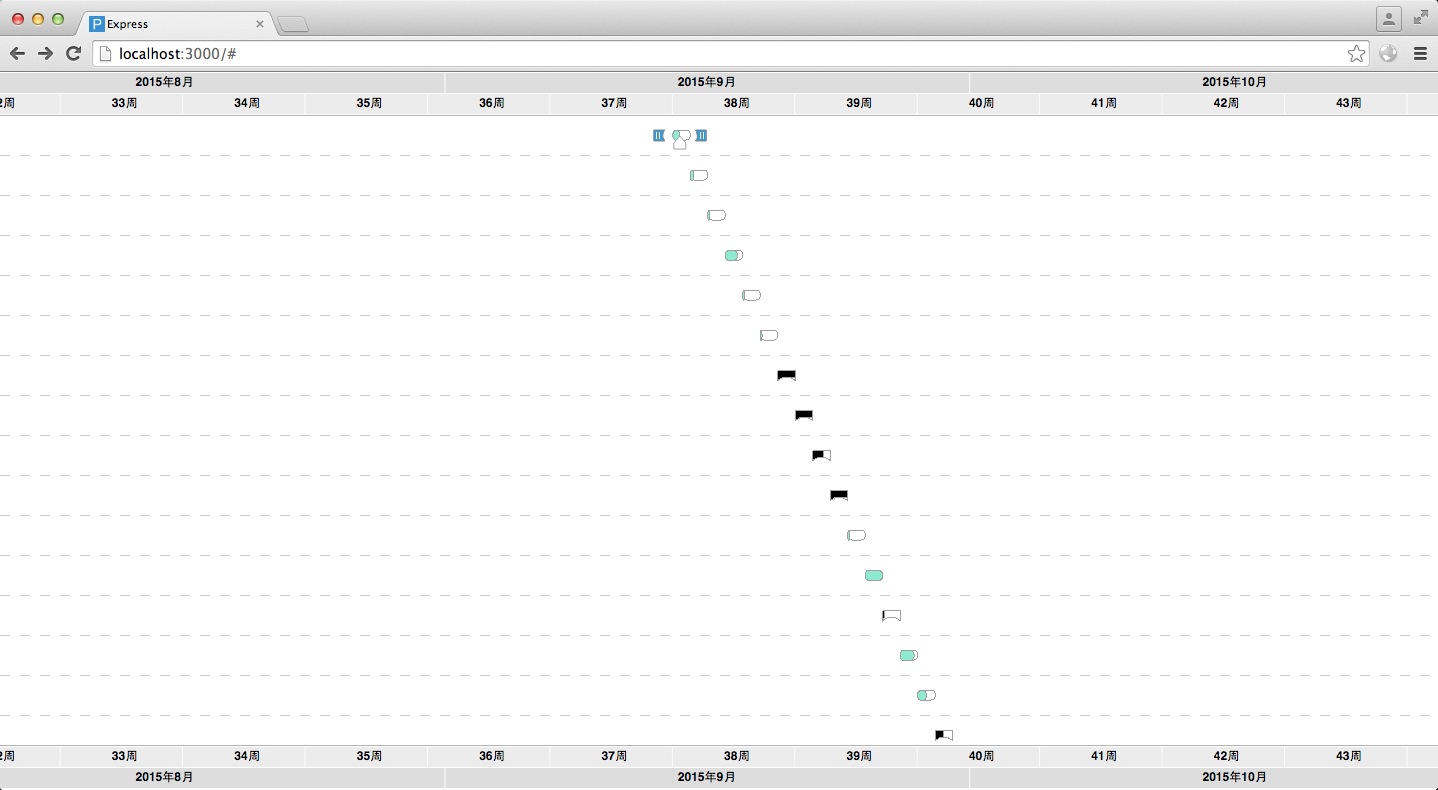Select the mostly green task bar in the fourth row

pyautogui.click(x=734, y=255)
